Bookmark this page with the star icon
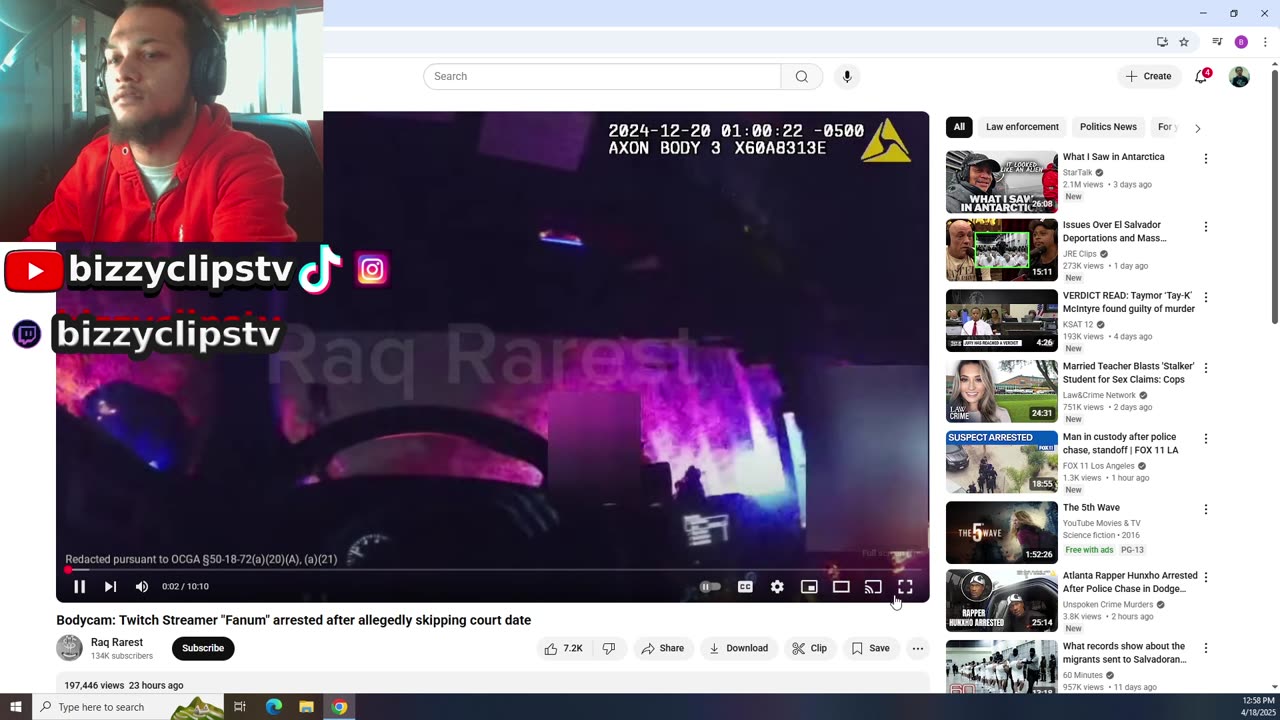This screenshot has width=1280, height=720. pyautogui.click(x=1184, y=42)
